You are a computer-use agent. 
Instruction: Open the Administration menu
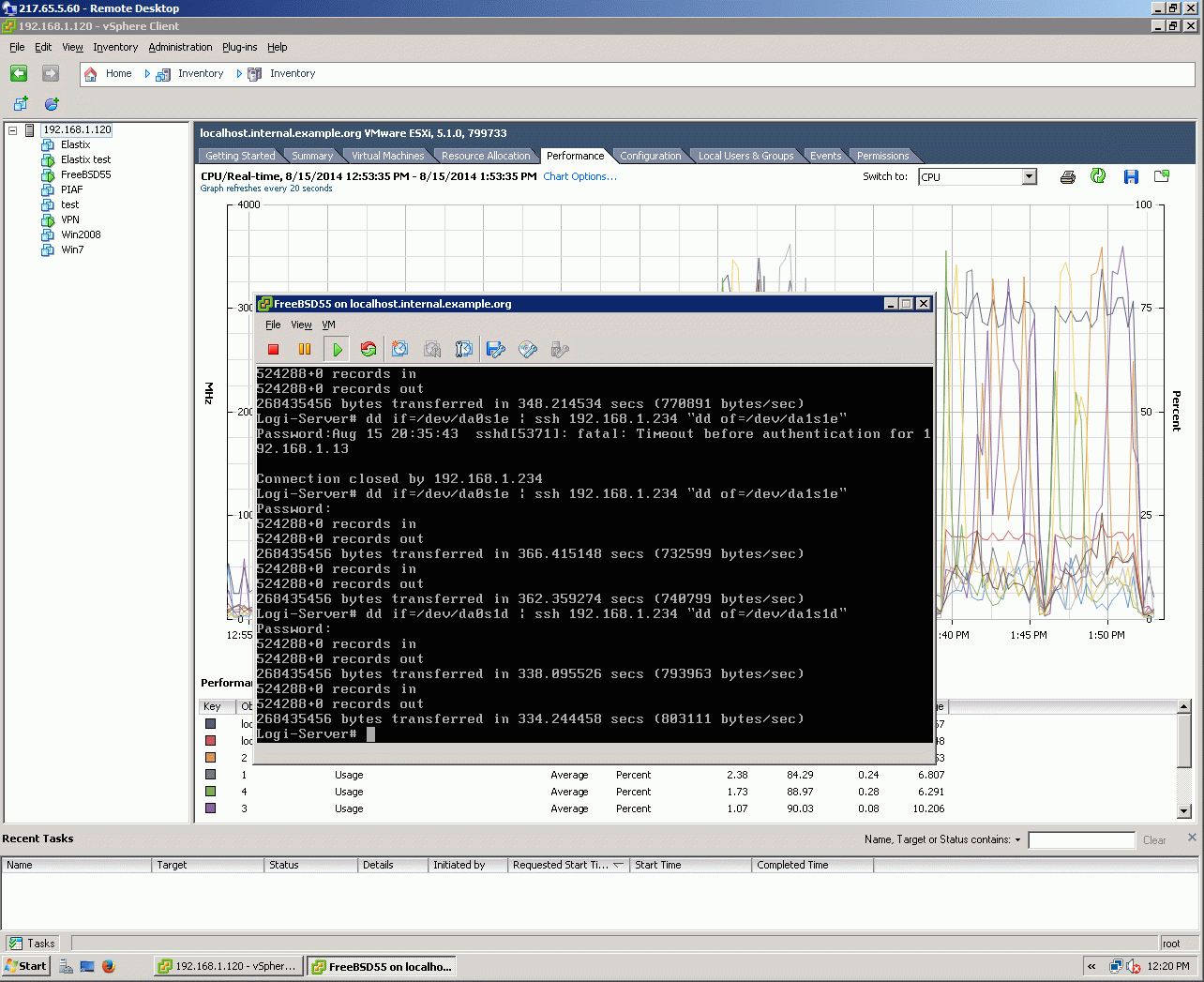click(x=180, y=47)
